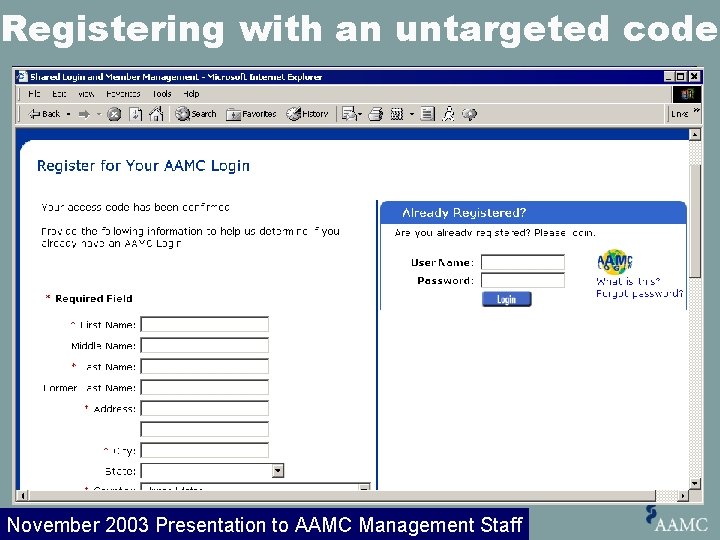Stop page loading with Stop icon
Screen dimensions: 720x540
click(114, 114)
